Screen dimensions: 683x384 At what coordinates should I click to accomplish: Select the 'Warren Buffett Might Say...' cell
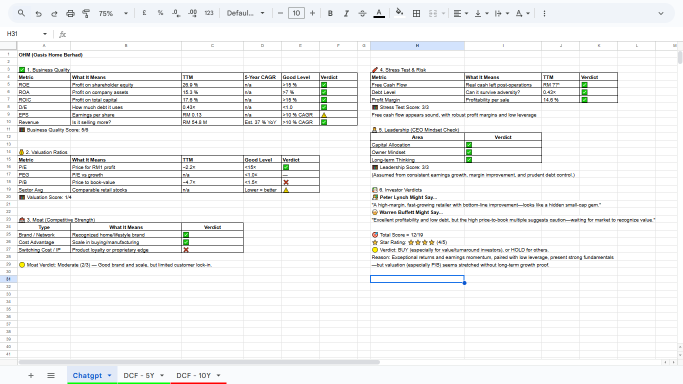tap(417, 212)
